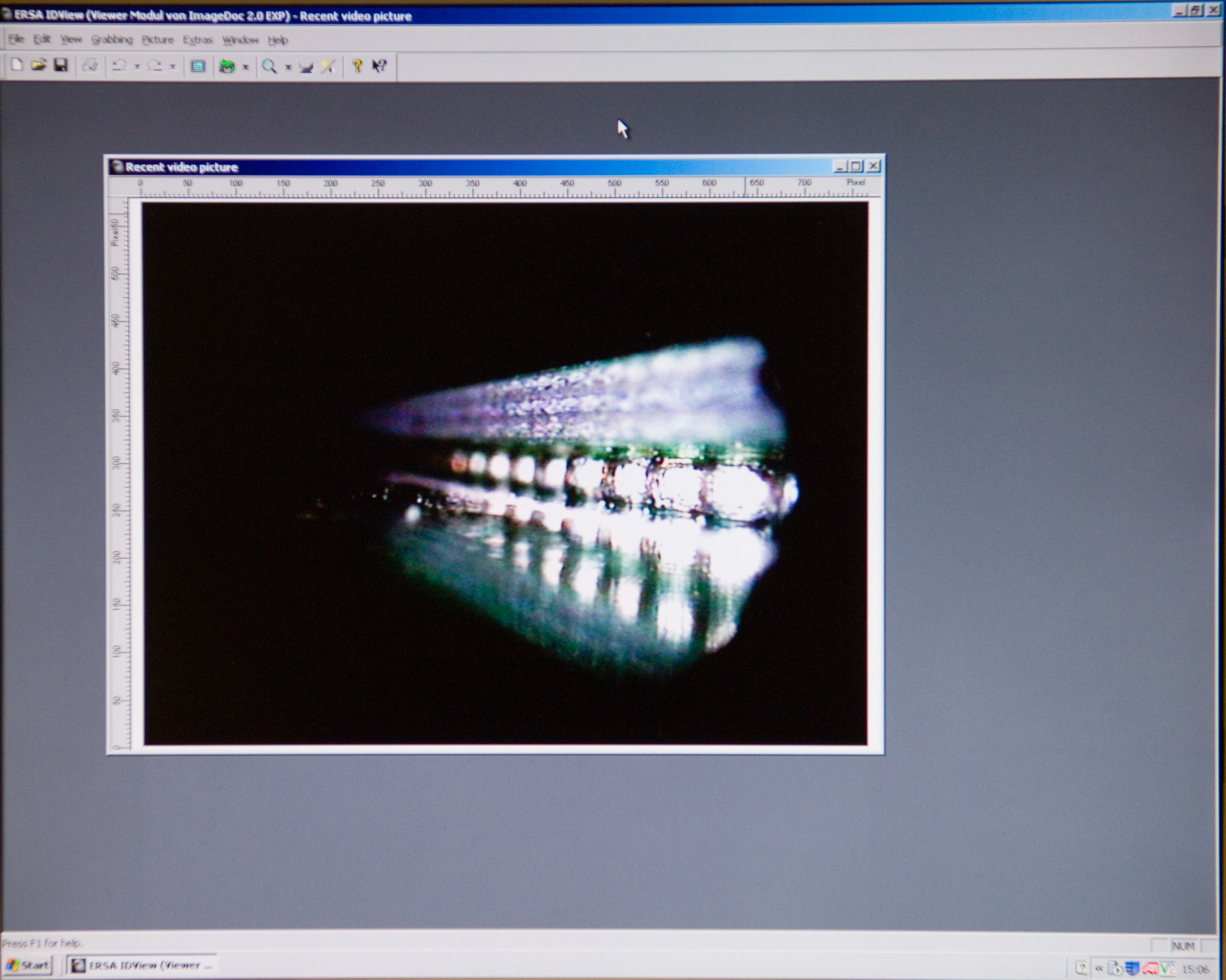Click the New document toolbar icon
This screenshot has width=1226, height=980.
click(x=16, y=65)
